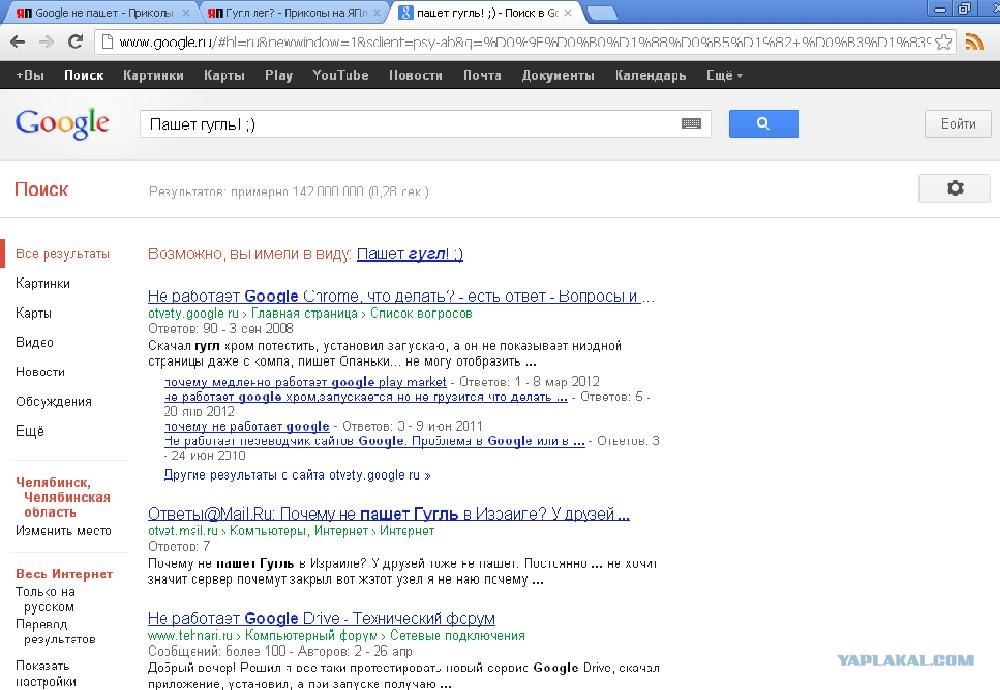The height and width of the screenshot is (690, 1000).
Task: Filter by 'Карты' in left sidebar
Action: click(x=34, y=312)
